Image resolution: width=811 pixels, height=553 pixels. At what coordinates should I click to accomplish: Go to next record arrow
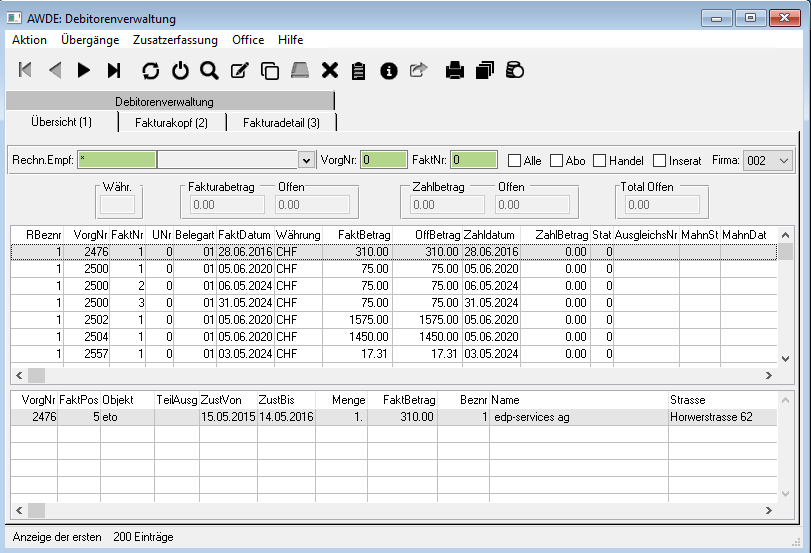[84, 70]
